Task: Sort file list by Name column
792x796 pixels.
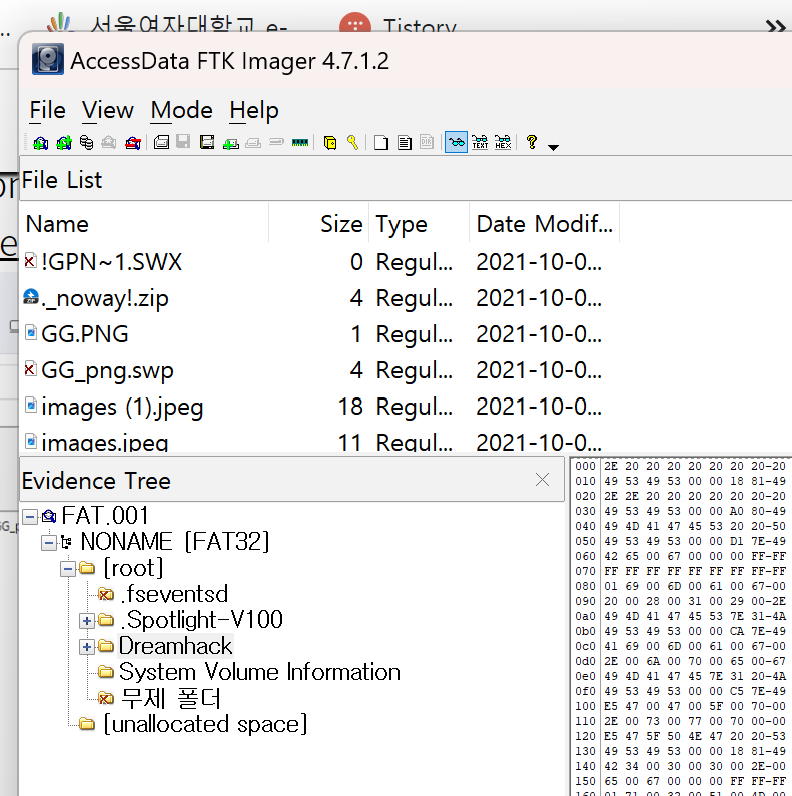Action: 145,224
